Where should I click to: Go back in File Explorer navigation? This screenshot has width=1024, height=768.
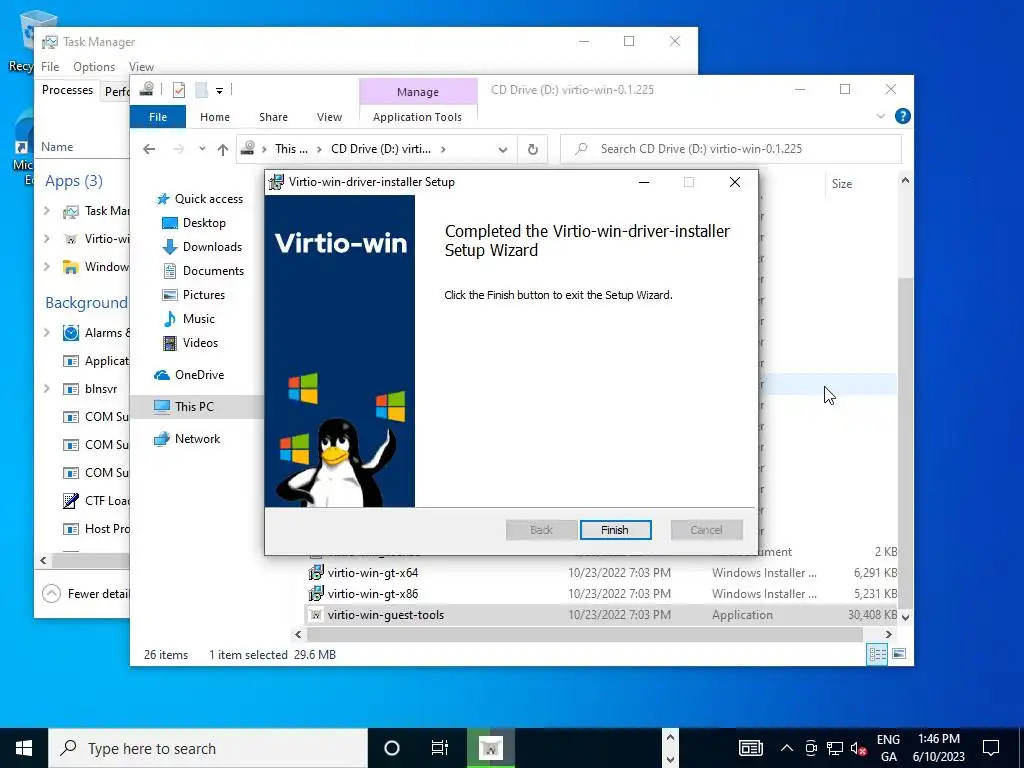tap(149, 149)
